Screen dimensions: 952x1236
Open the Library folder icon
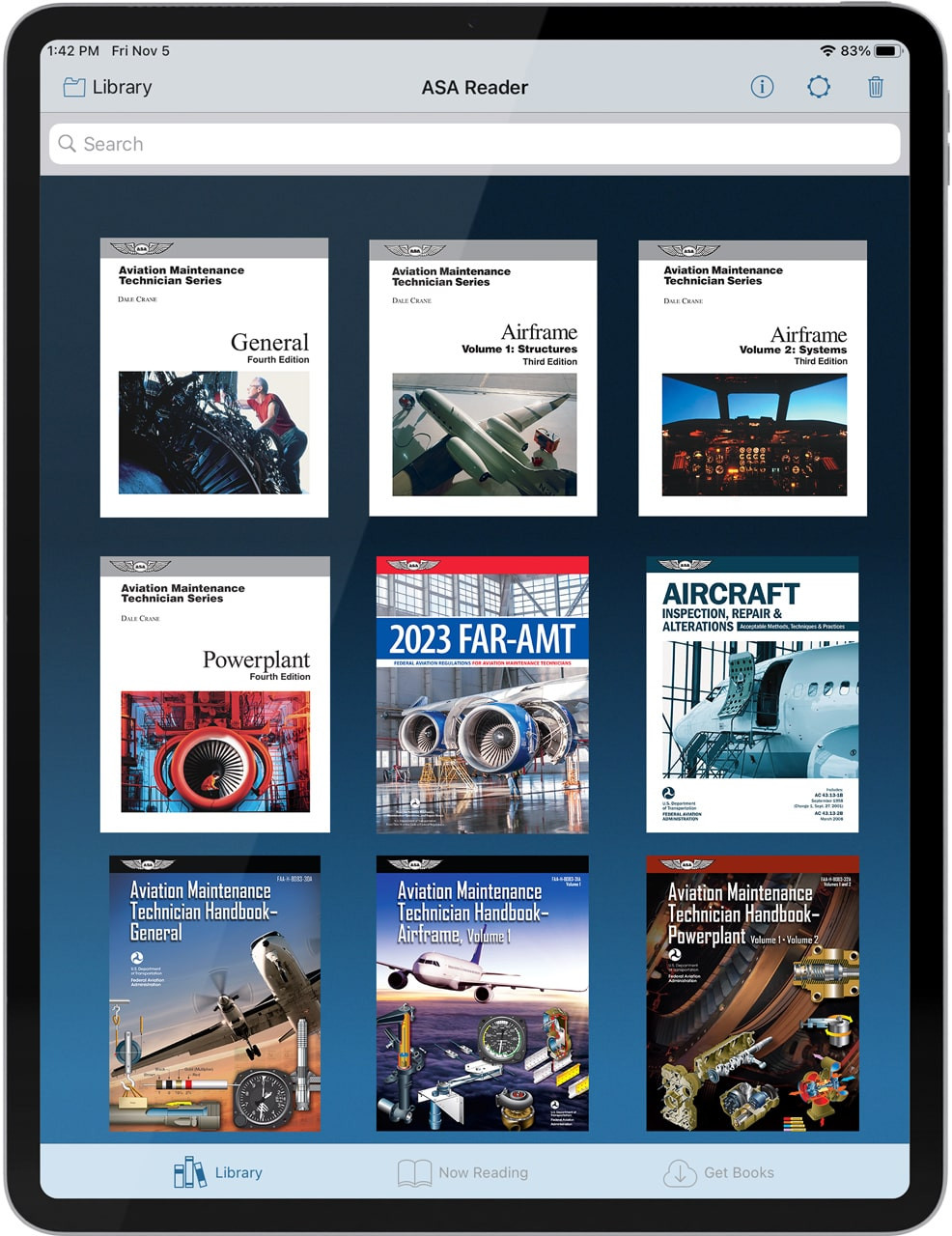tap(74, 87)
